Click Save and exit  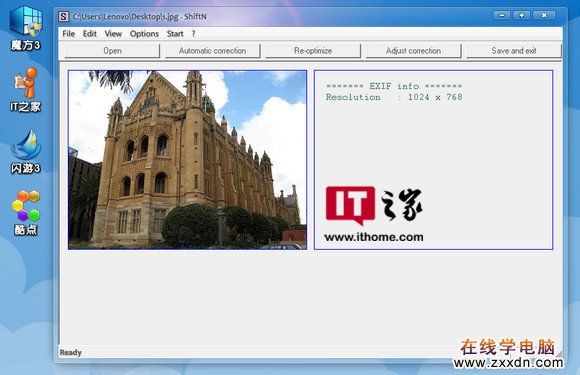(514, 51)
